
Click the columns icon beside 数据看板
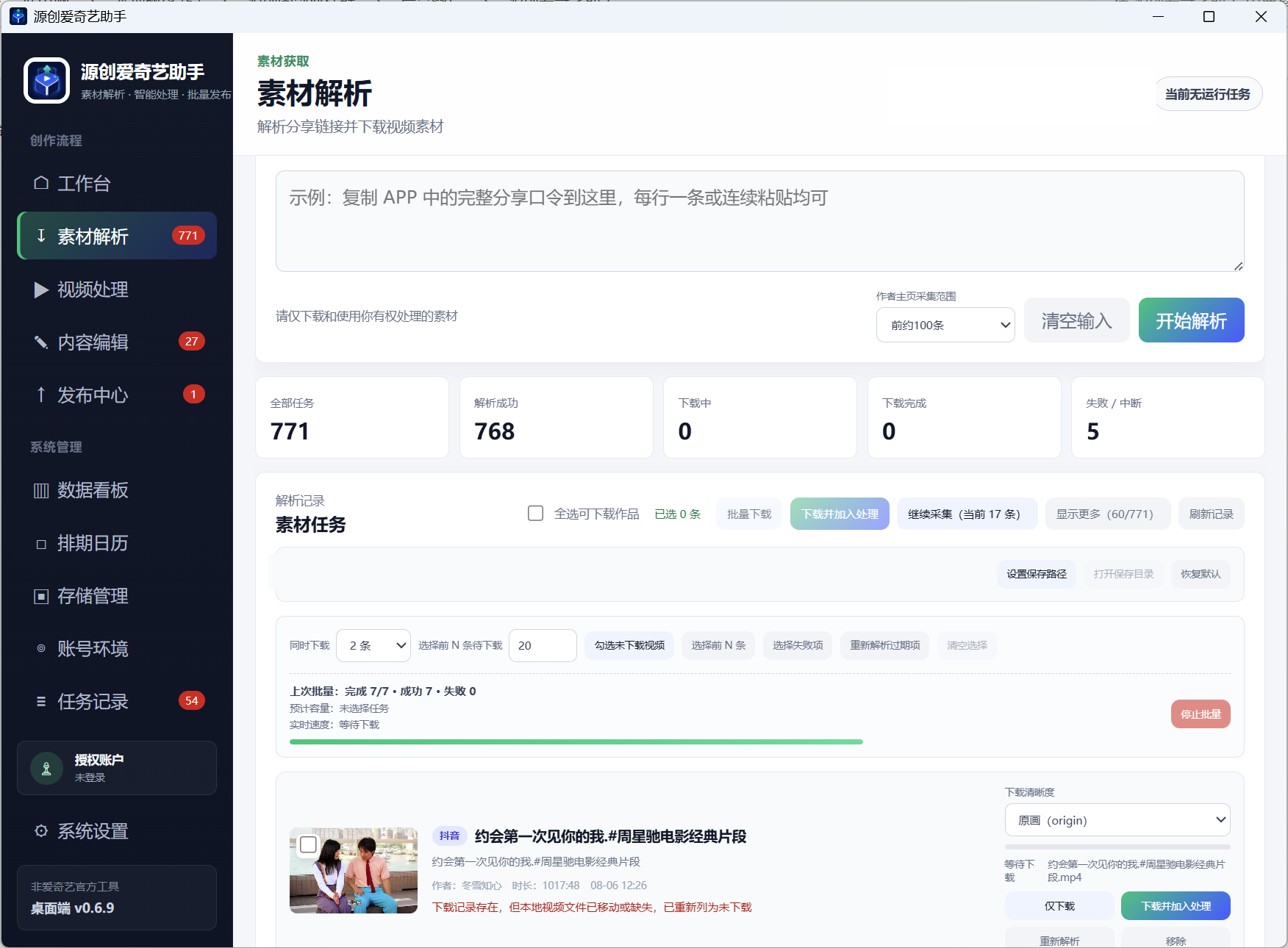tap(41, 490)
